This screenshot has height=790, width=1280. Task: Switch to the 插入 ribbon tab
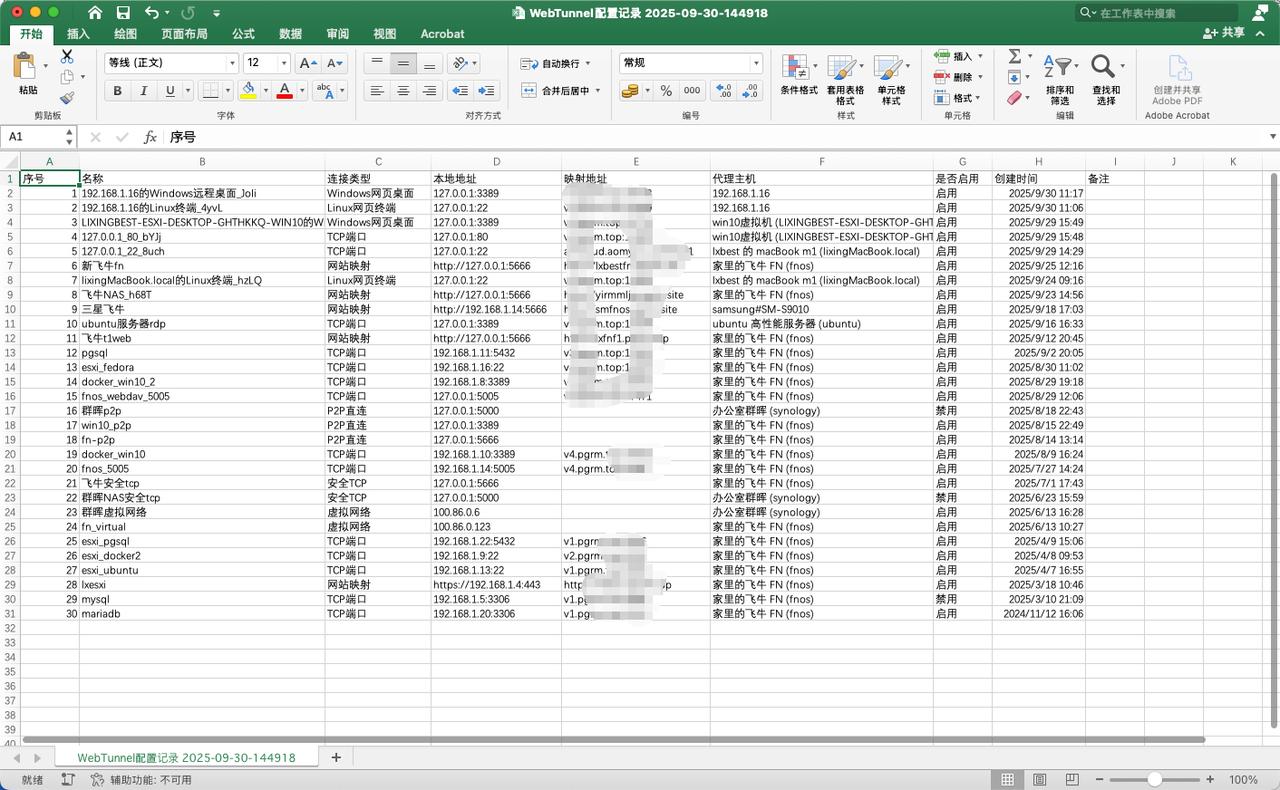click(78, 34)
